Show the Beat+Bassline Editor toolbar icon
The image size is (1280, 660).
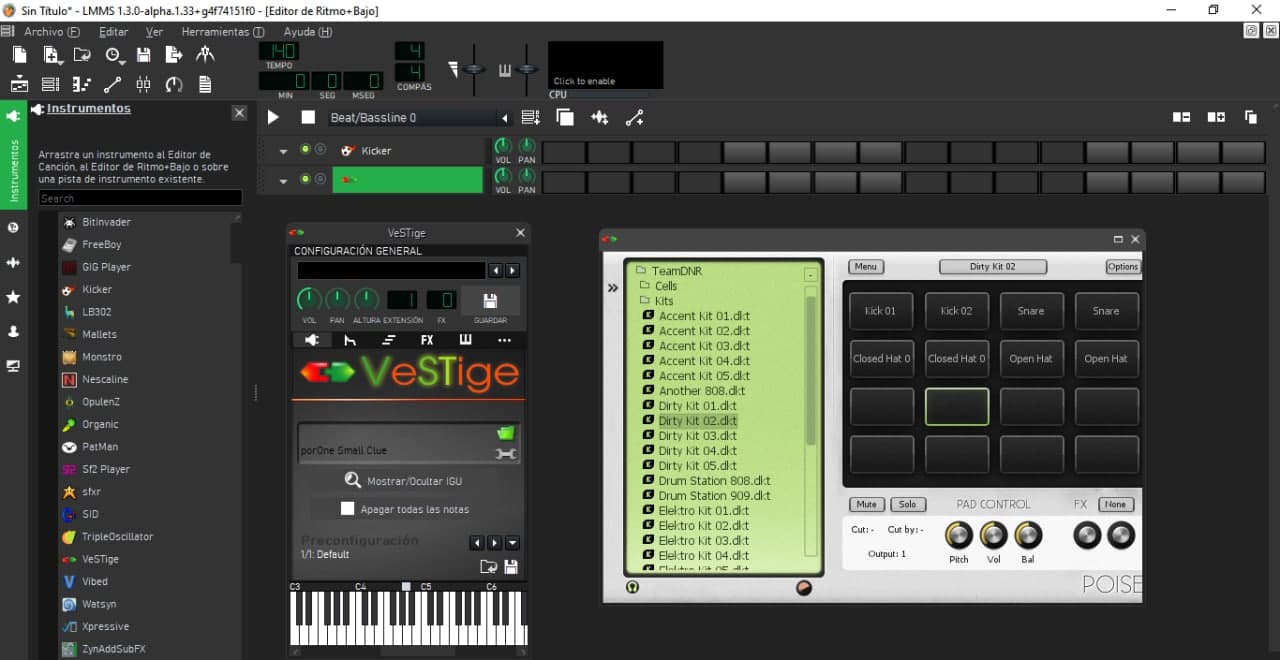[x=50, y=85]
